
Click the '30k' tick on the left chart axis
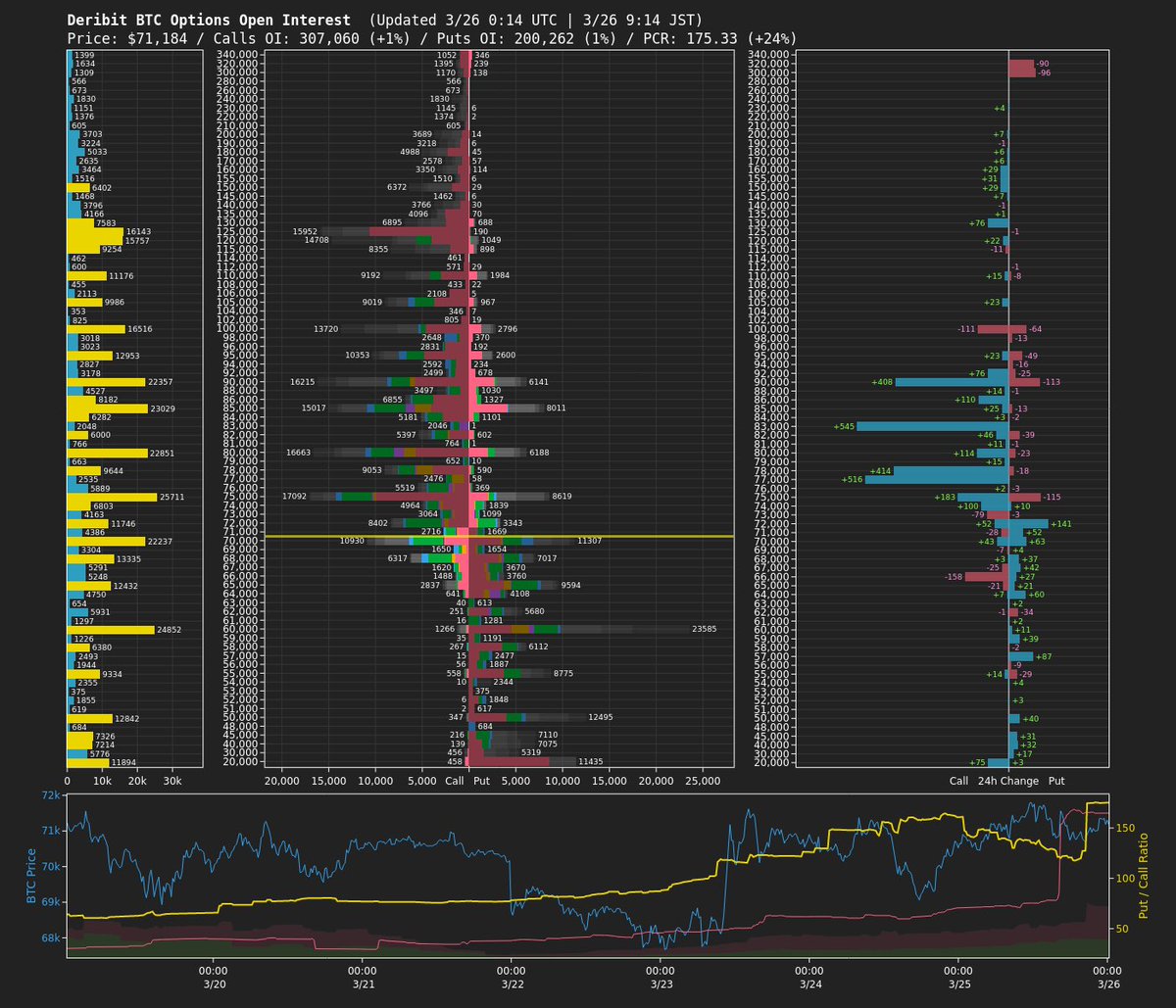[172, 782]
